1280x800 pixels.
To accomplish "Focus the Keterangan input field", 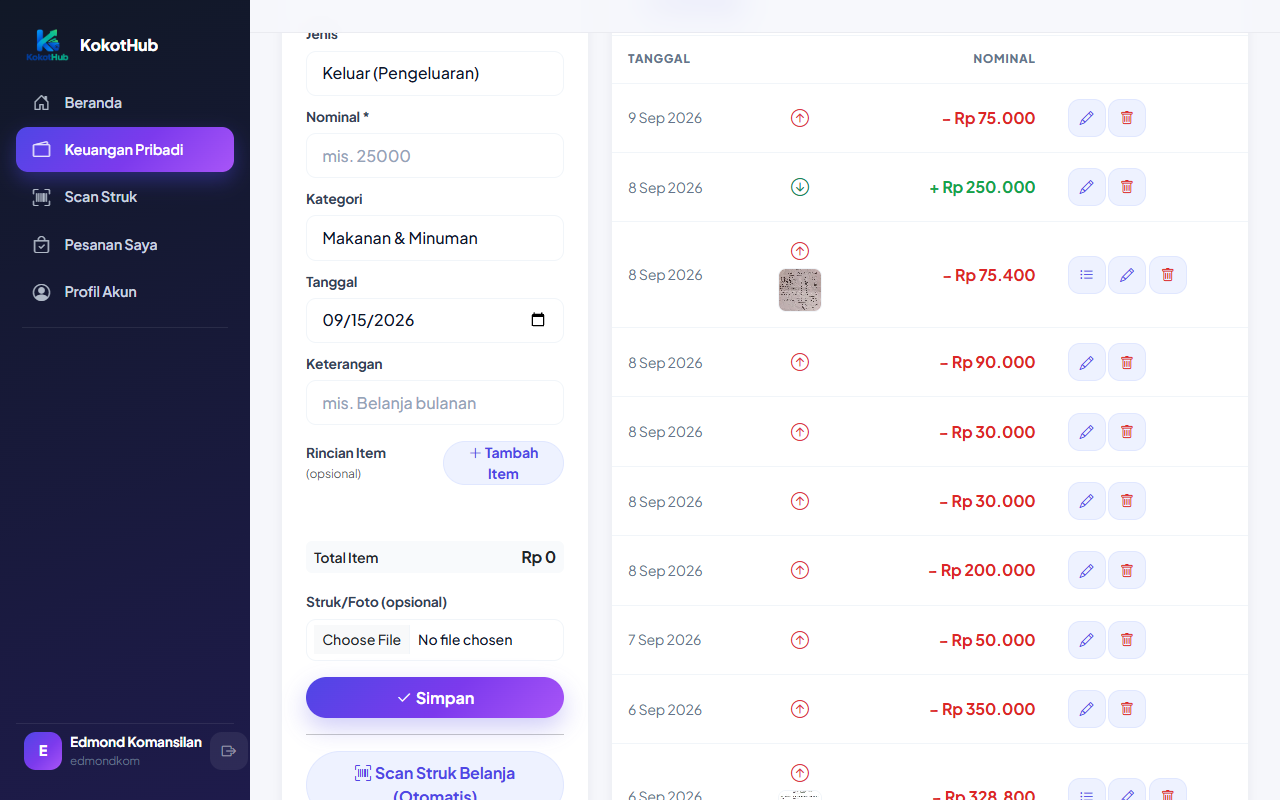I will click(x=435, y=403).
